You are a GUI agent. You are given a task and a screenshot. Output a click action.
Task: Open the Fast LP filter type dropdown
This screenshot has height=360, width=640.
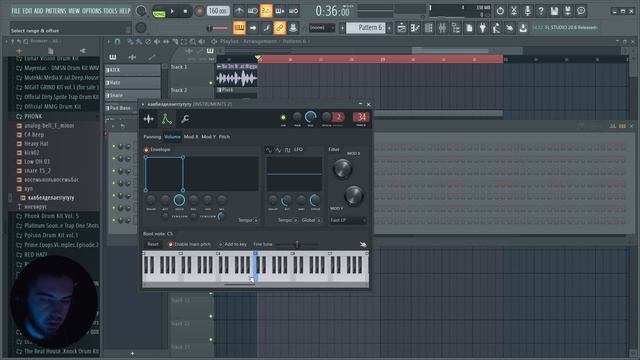pyautogui.click(x=348, y=220)
